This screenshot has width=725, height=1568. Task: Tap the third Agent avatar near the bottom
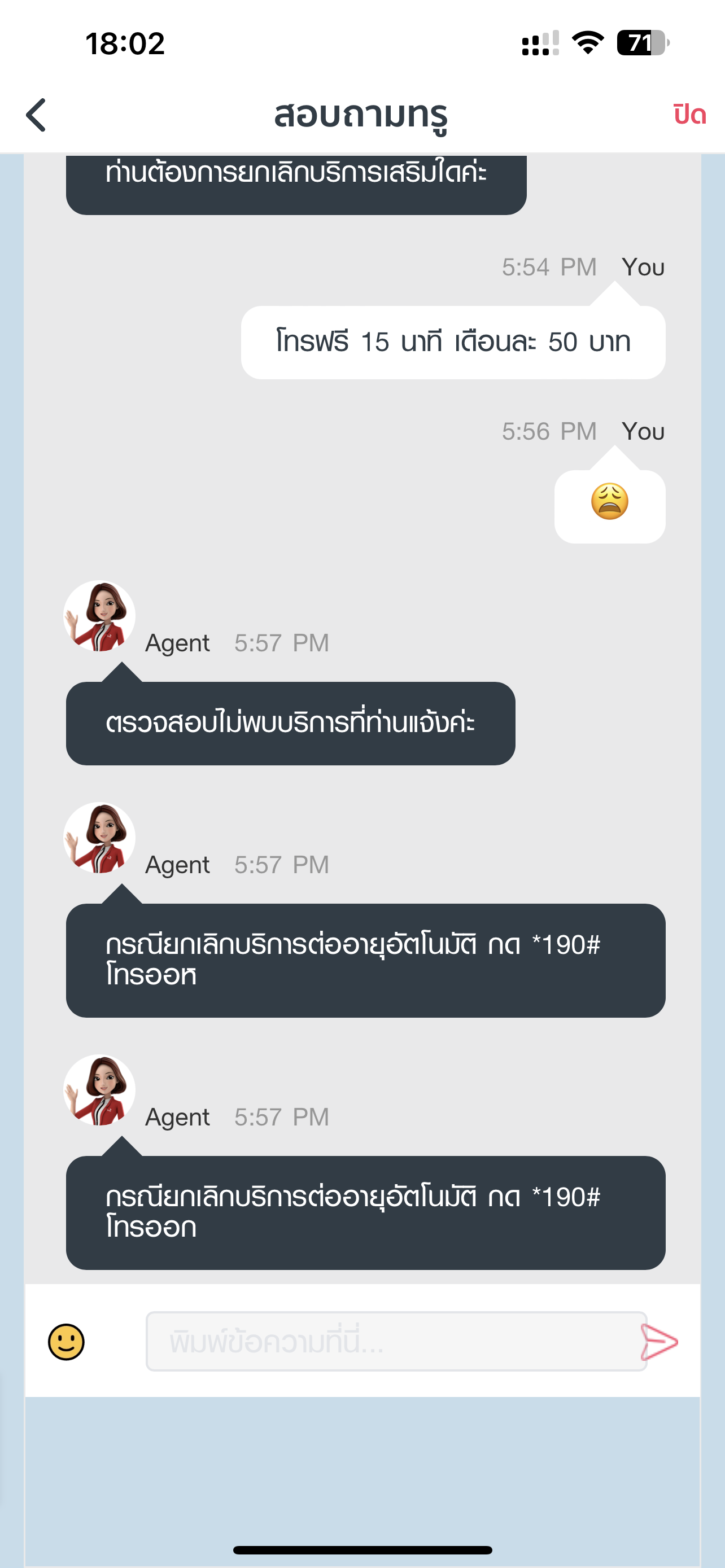99,1090
